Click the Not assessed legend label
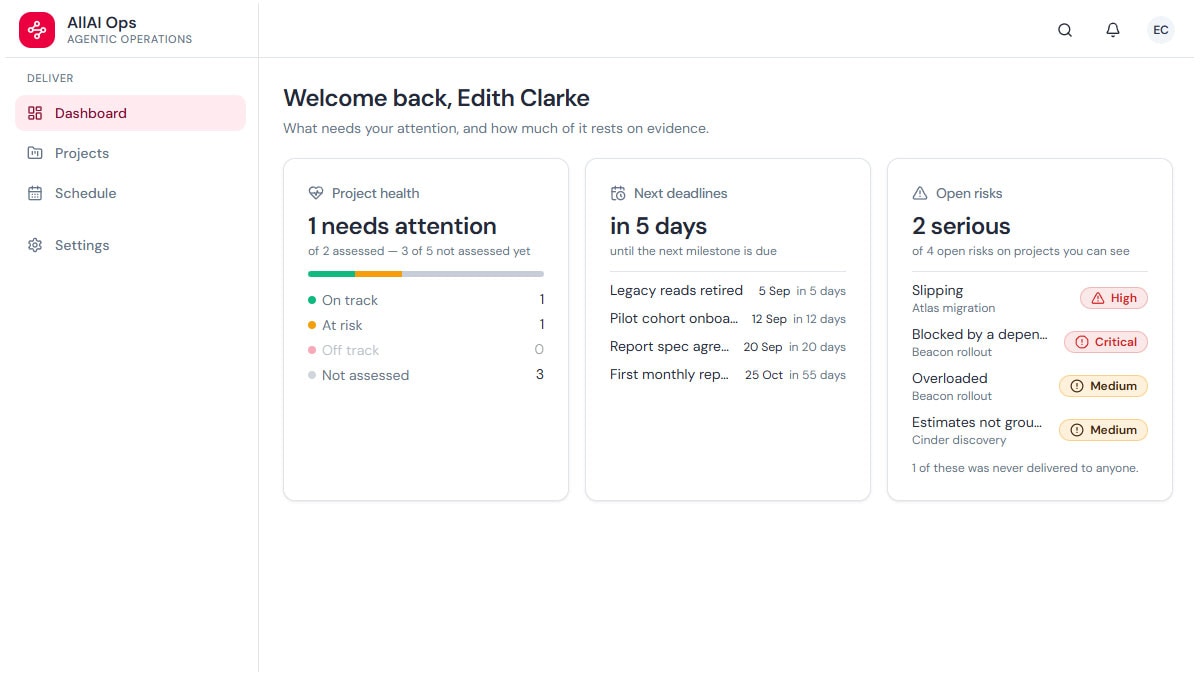 (x=365, y=375)
